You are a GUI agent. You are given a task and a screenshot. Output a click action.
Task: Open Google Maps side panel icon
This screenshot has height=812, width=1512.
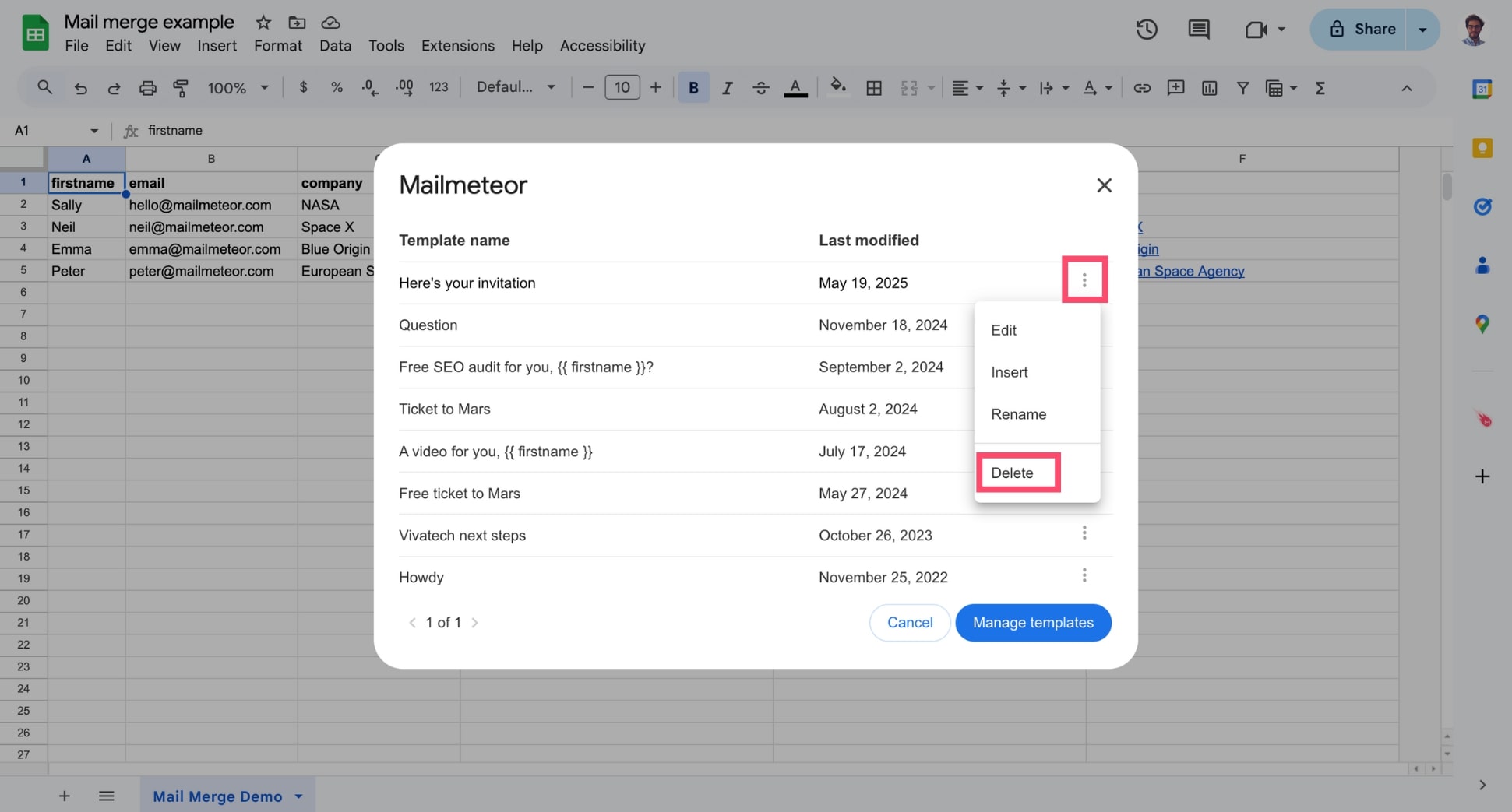1482,324
